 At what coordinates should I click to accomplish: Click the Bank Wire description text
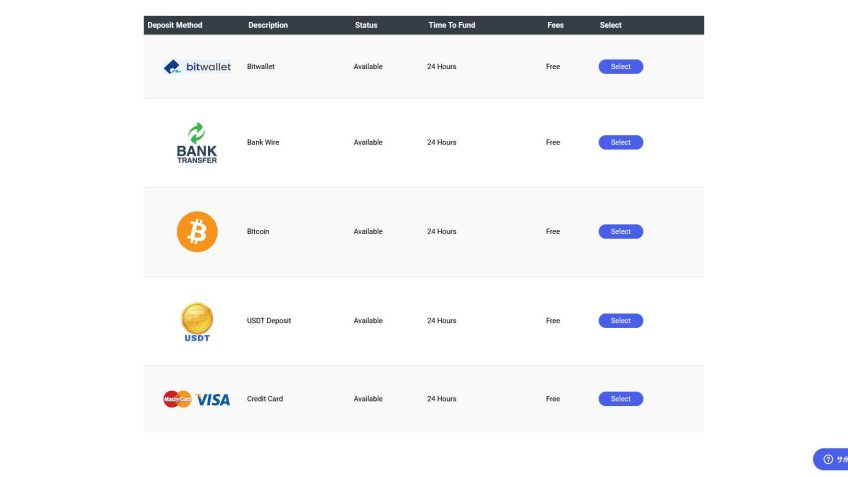(x=263, y=142)
